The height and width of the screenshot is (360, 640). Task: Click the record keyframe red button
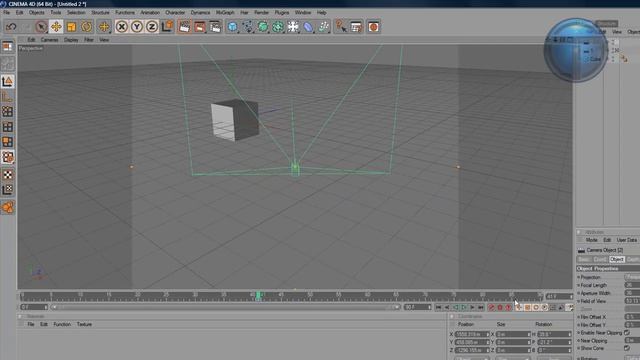pyautogui.click(x=491, y=307)
